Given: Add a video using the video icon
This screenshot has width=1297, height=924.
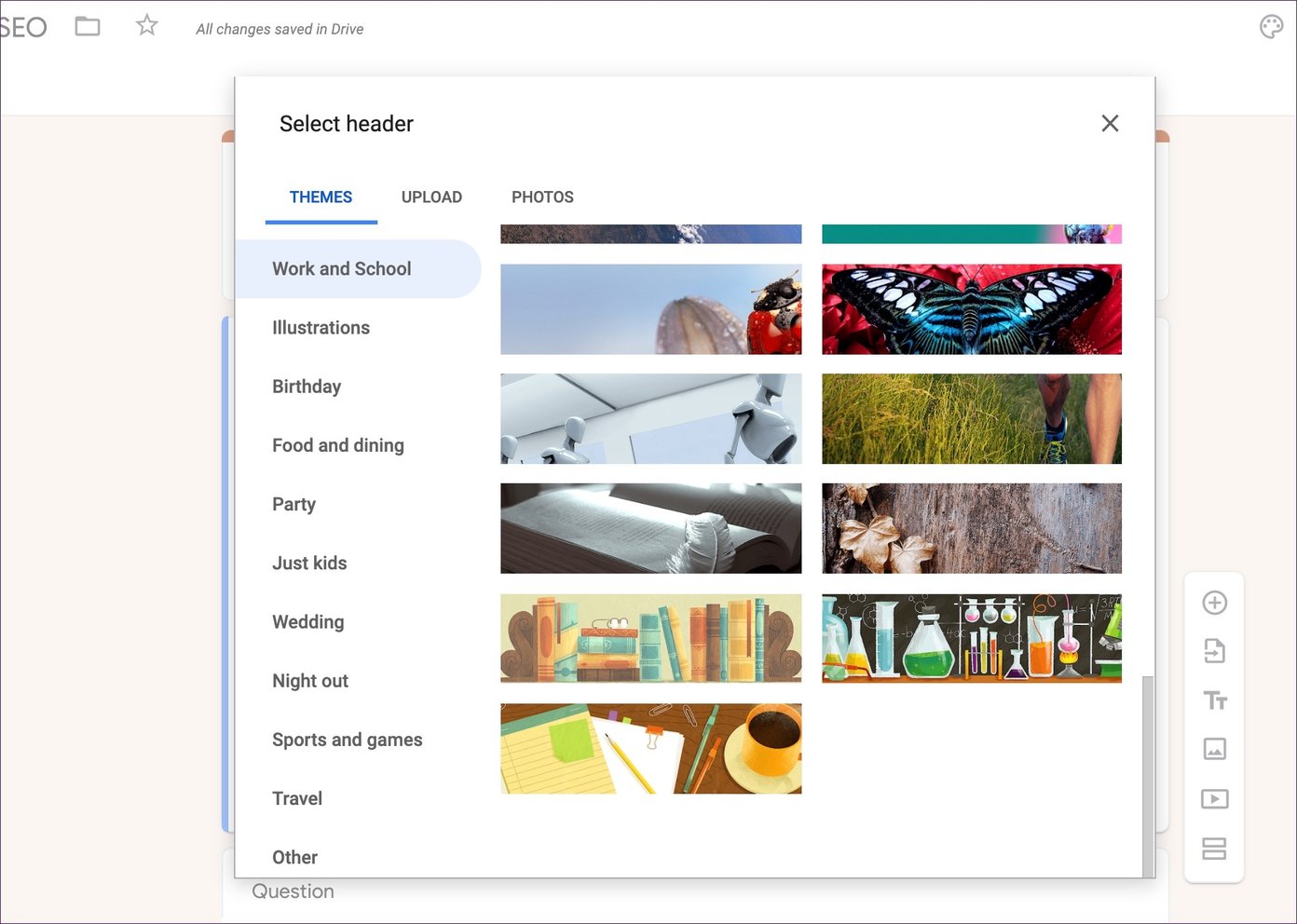Looking at the screenshot, I should click(1214, 798).
